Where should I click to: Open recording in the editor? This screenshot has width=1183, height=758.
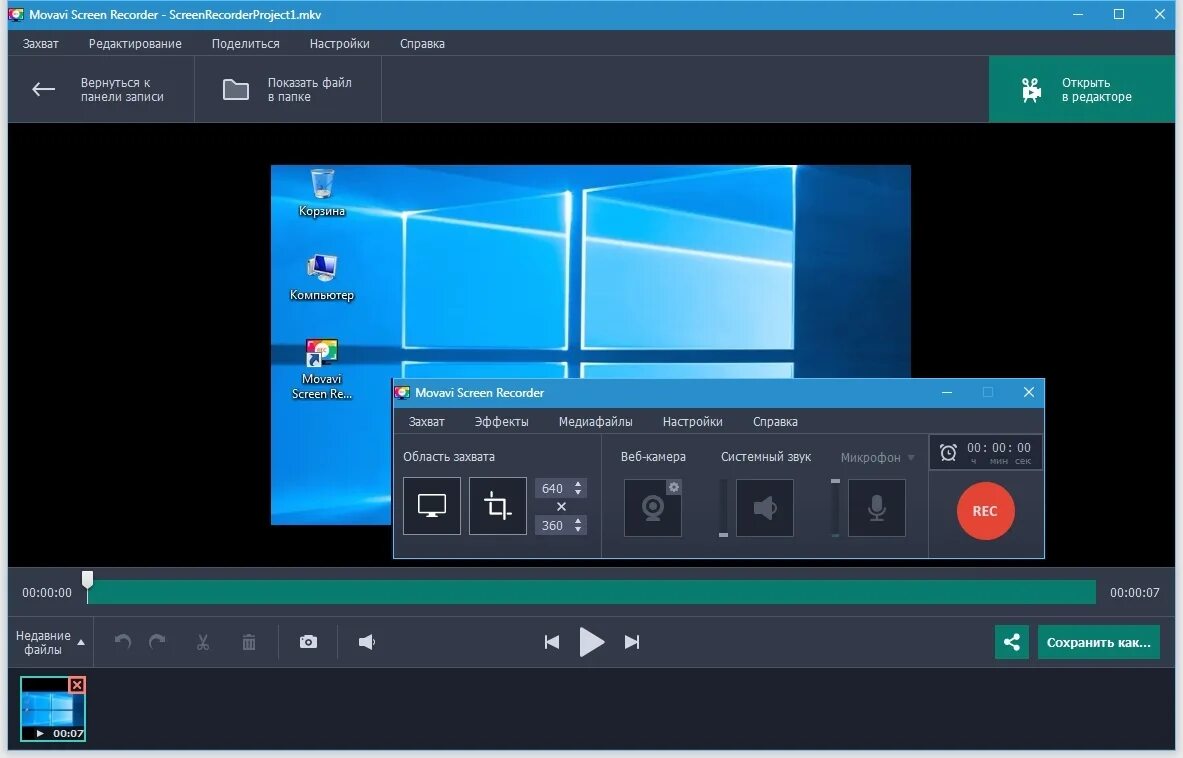(x=1081, y=89)
